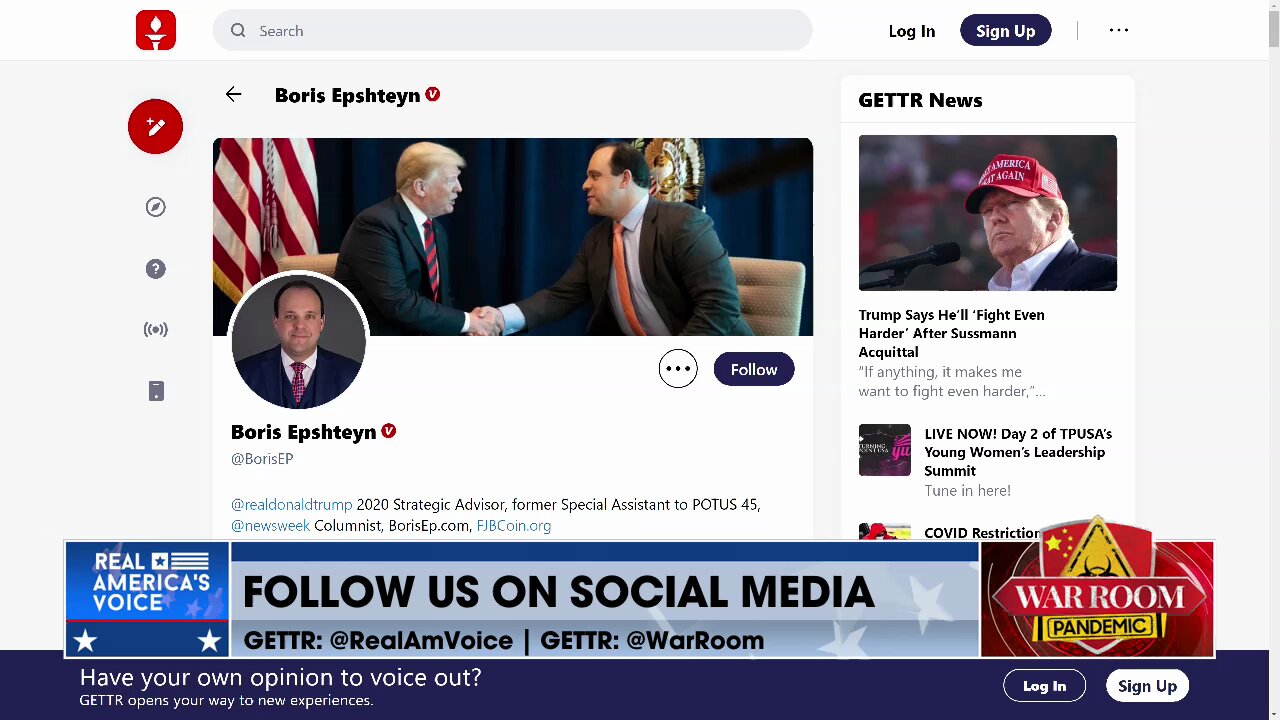Open TPUSA live event thumbnail
The height and width of the screenshot is (720, 1280).
884,450
